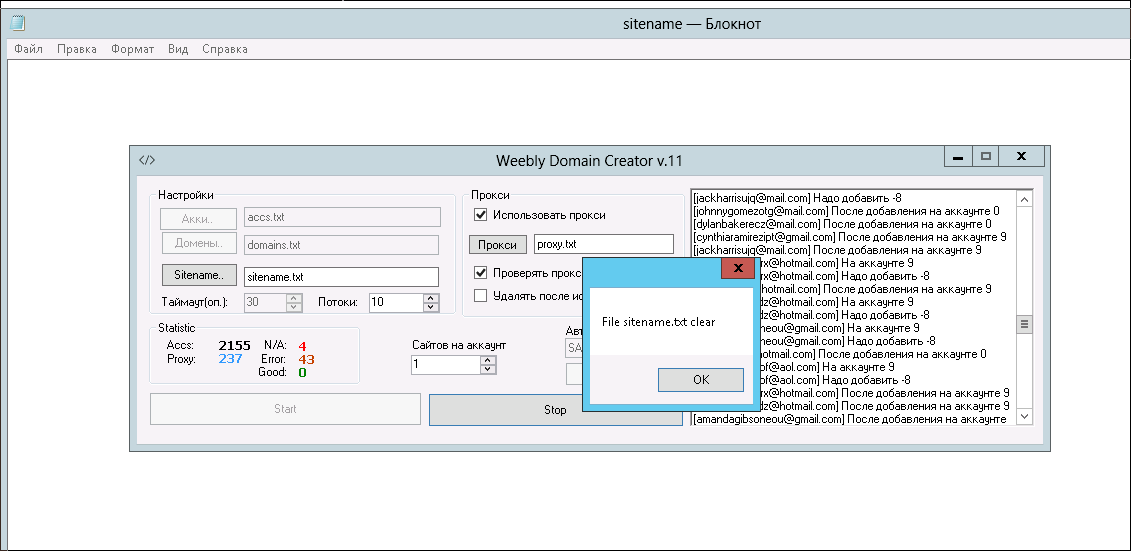Click the Сайтов на аккаунт field
The width and height of the screenshot is (1131, 551).
tap(446, 365)
